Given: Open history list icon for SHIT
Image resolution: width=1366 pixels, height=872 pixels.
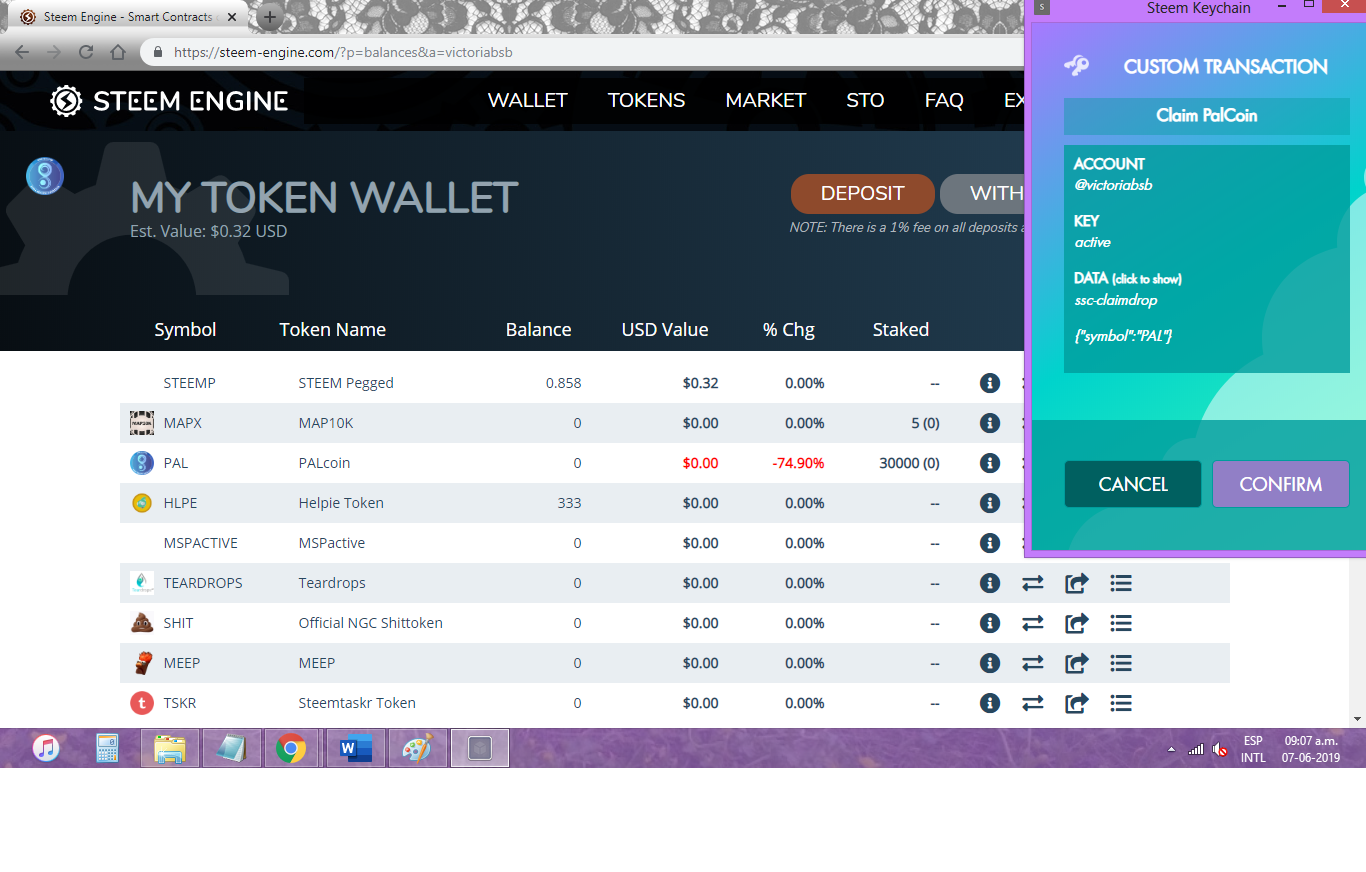Looking at the screenshot, I should [1121, 623].
